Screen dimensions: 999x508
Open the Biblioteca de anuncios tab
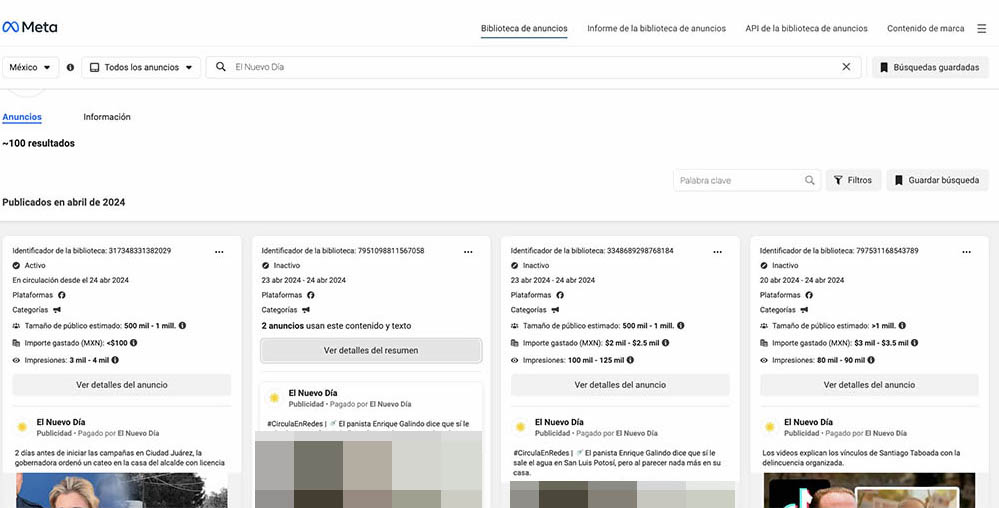tap(524, 29)
